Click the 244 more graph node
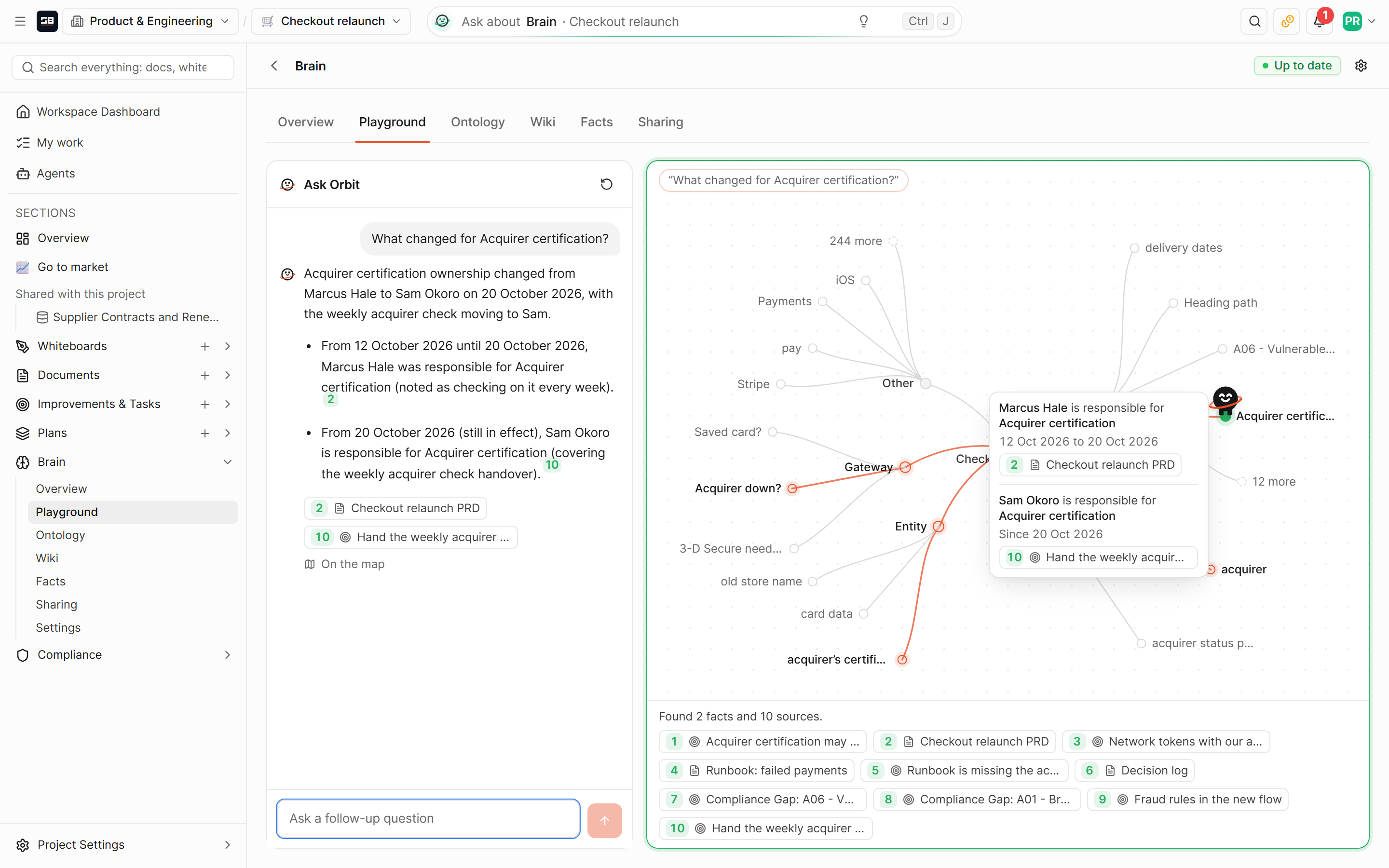This screenshot has height=868, width=1389. 893,241
